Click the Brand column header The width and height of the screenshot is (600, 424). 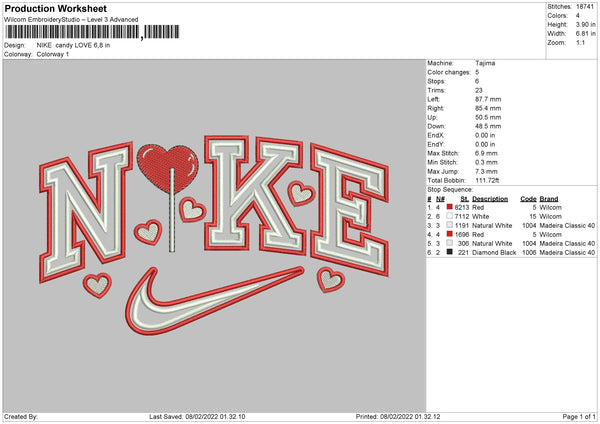pyautogui.click(x=549, y=199)
